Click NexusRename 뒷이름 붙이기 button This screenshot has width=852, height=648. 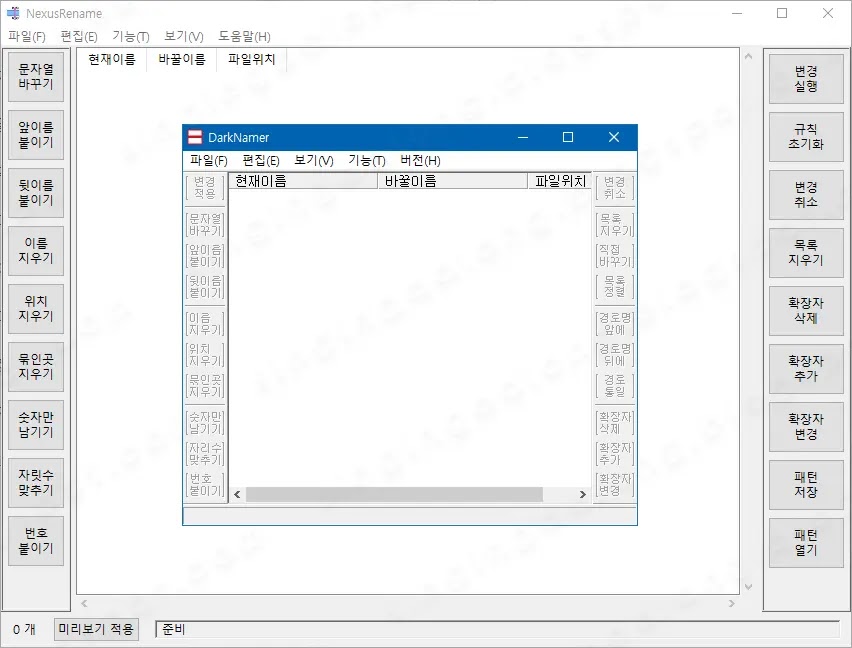pyautogui.click(x=36, y=193)
